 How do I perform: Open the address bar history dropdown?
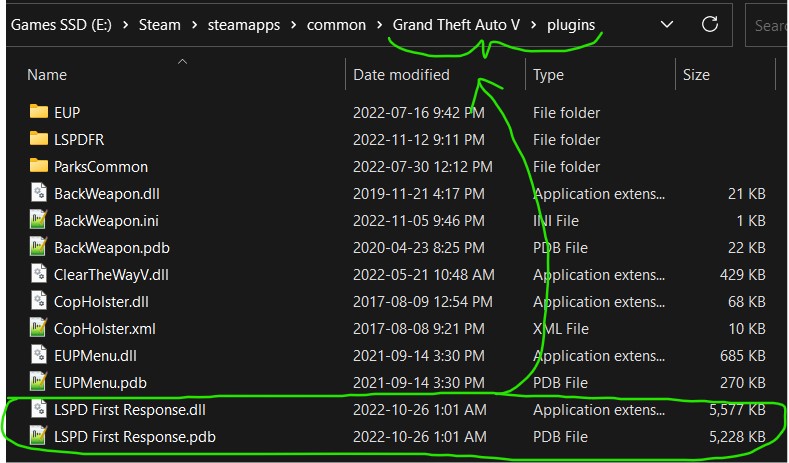pos(667,24)
